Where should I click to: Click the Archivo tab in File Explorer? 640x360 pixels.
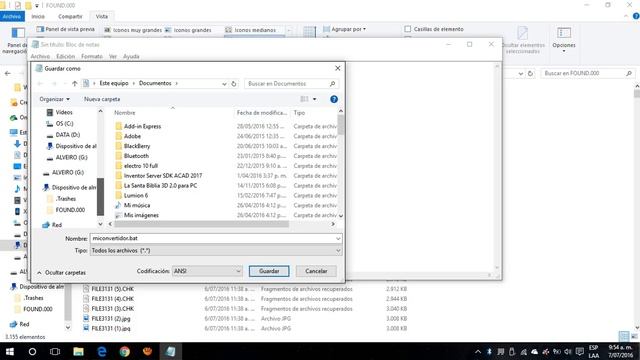click(12, 16)
